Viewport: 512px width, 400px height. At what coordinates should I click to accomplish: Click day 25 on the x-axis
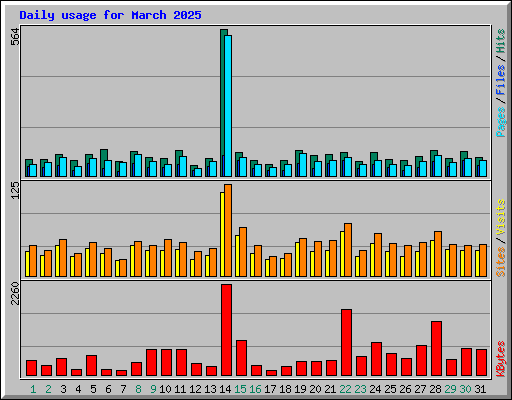click(390, 389)
